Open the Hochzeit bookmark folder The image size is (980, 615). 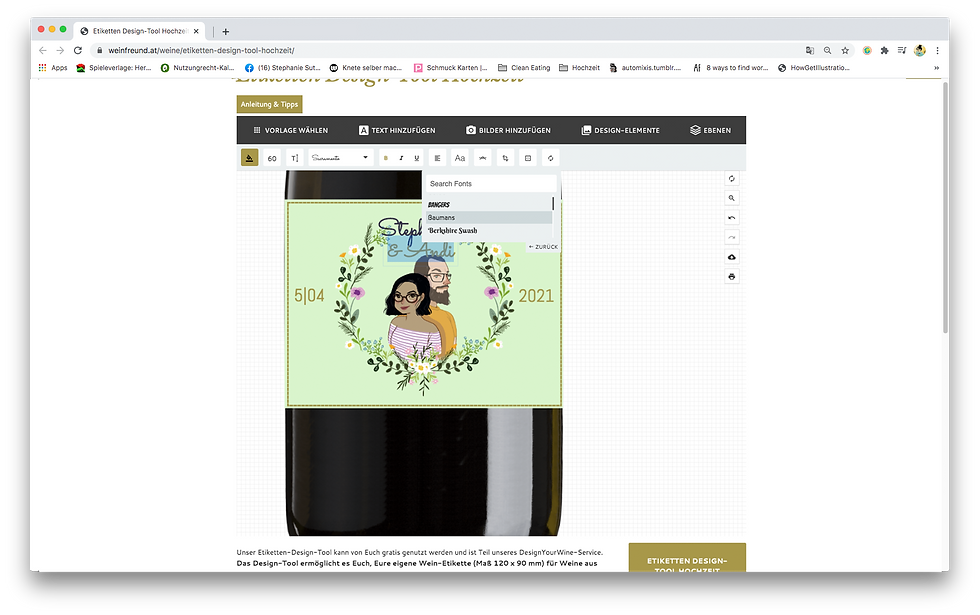pos(579,68)
